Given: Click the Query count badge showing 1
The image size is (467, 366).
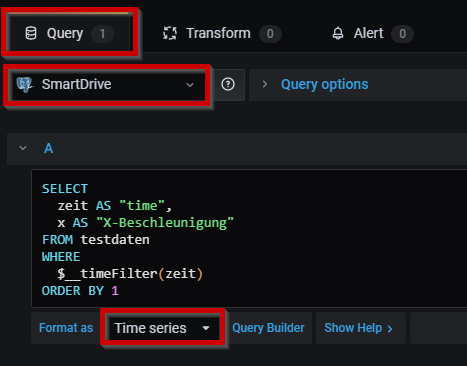Looking at the screenshot, I should [x=102, y=34].
